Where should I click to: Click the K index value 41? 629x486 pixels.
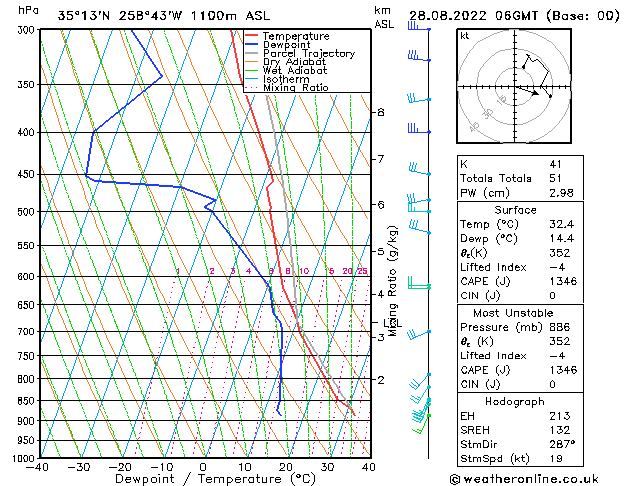click(x=556, y=164)
